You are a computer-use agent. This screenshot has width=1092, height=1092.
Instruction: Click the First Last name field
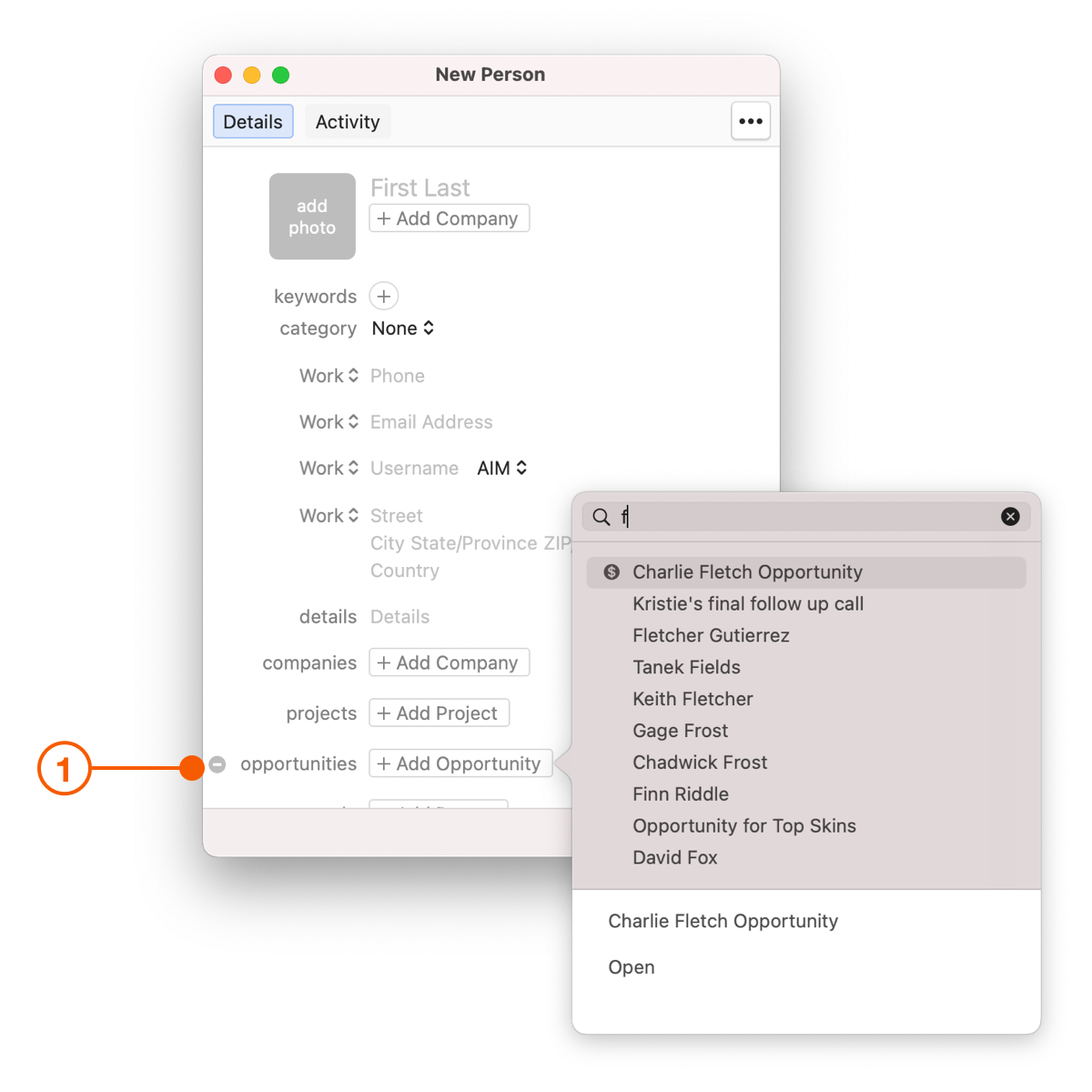420,188
